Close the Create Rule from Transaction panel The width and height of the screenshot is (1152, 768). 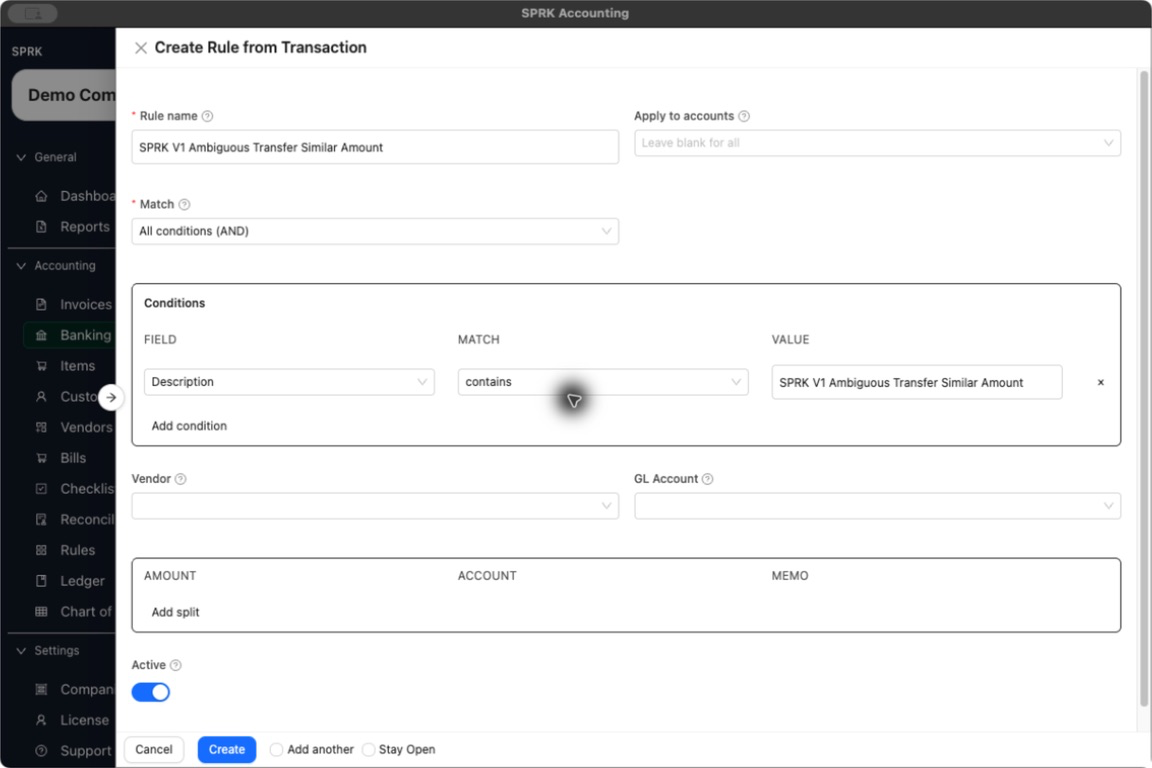point(141,48)
